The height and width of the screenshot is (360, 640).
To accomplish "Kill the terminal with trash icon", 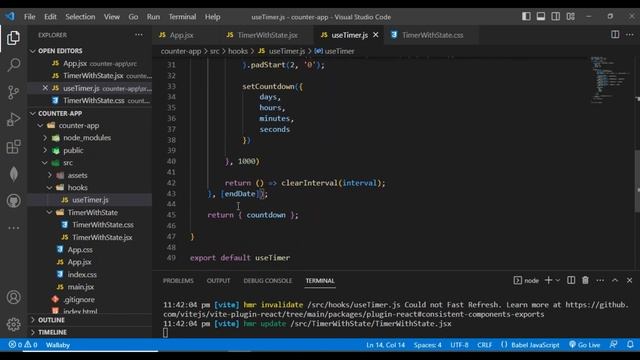I will [585, 280].
